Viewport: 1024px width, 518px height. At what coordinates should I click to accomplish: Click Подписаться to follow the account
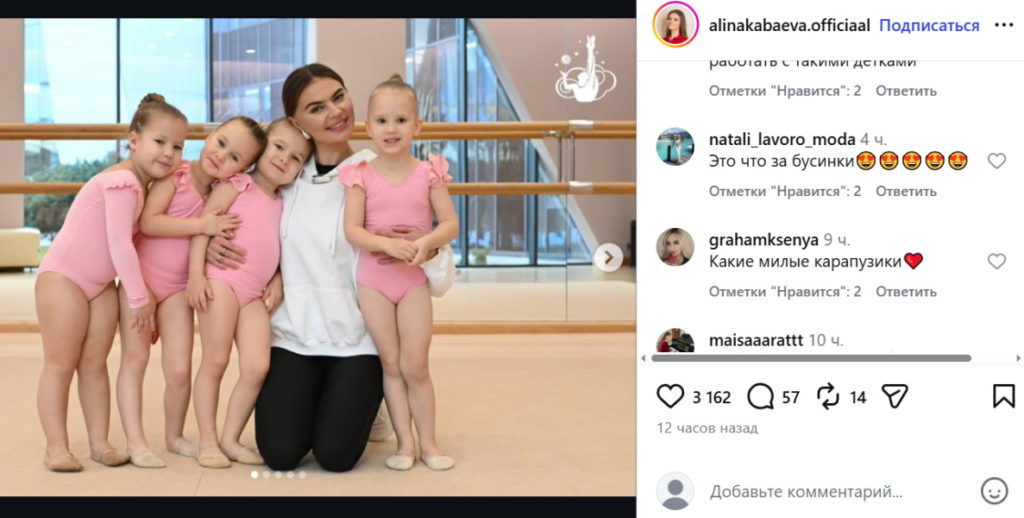(x=929, y=25)
